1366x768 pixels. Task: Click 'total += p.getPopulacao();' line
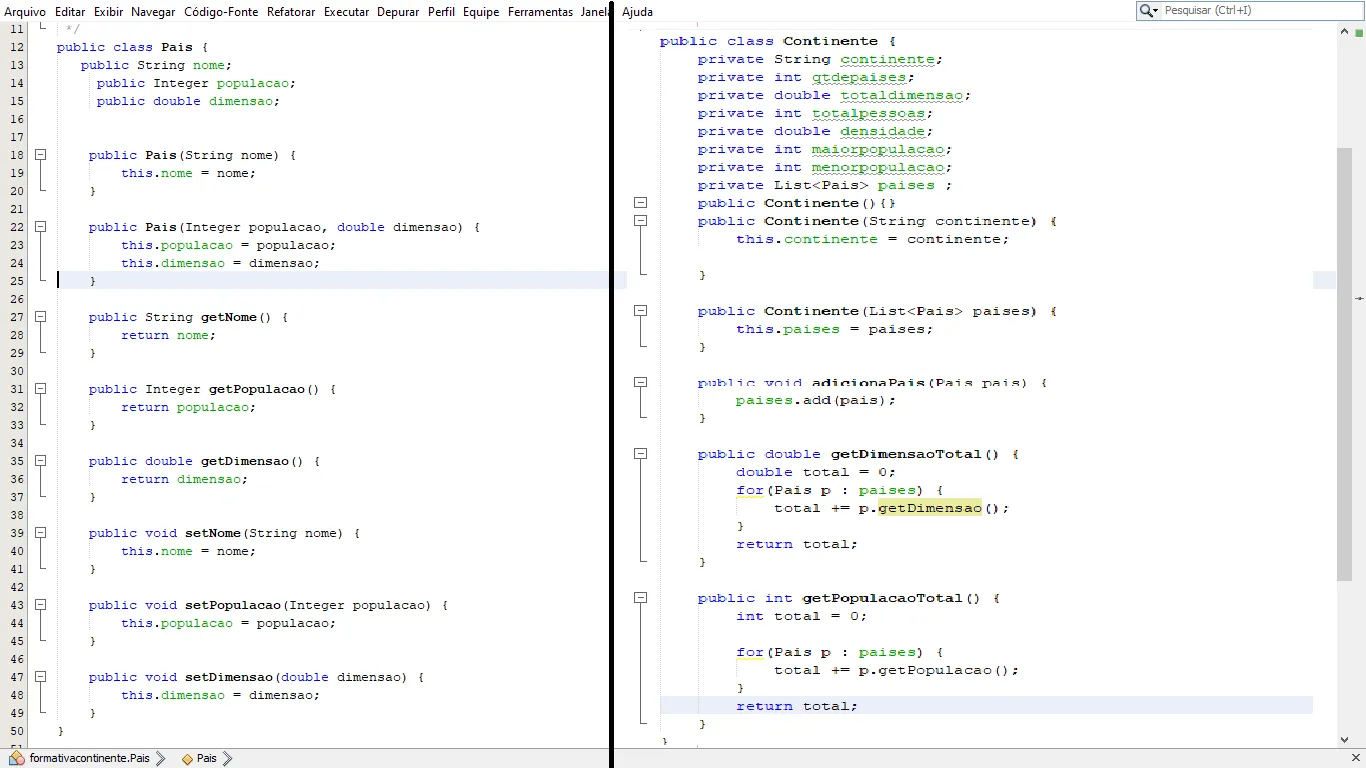896,670
